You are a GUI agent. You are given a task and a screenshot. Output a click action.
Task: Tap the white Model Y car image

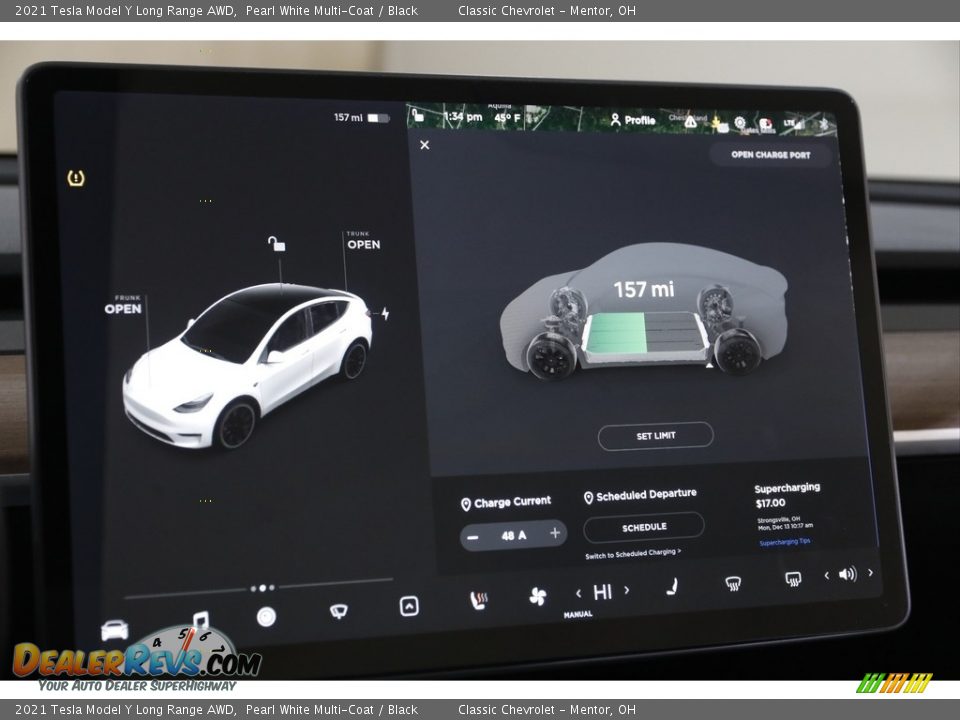point(247,365)
